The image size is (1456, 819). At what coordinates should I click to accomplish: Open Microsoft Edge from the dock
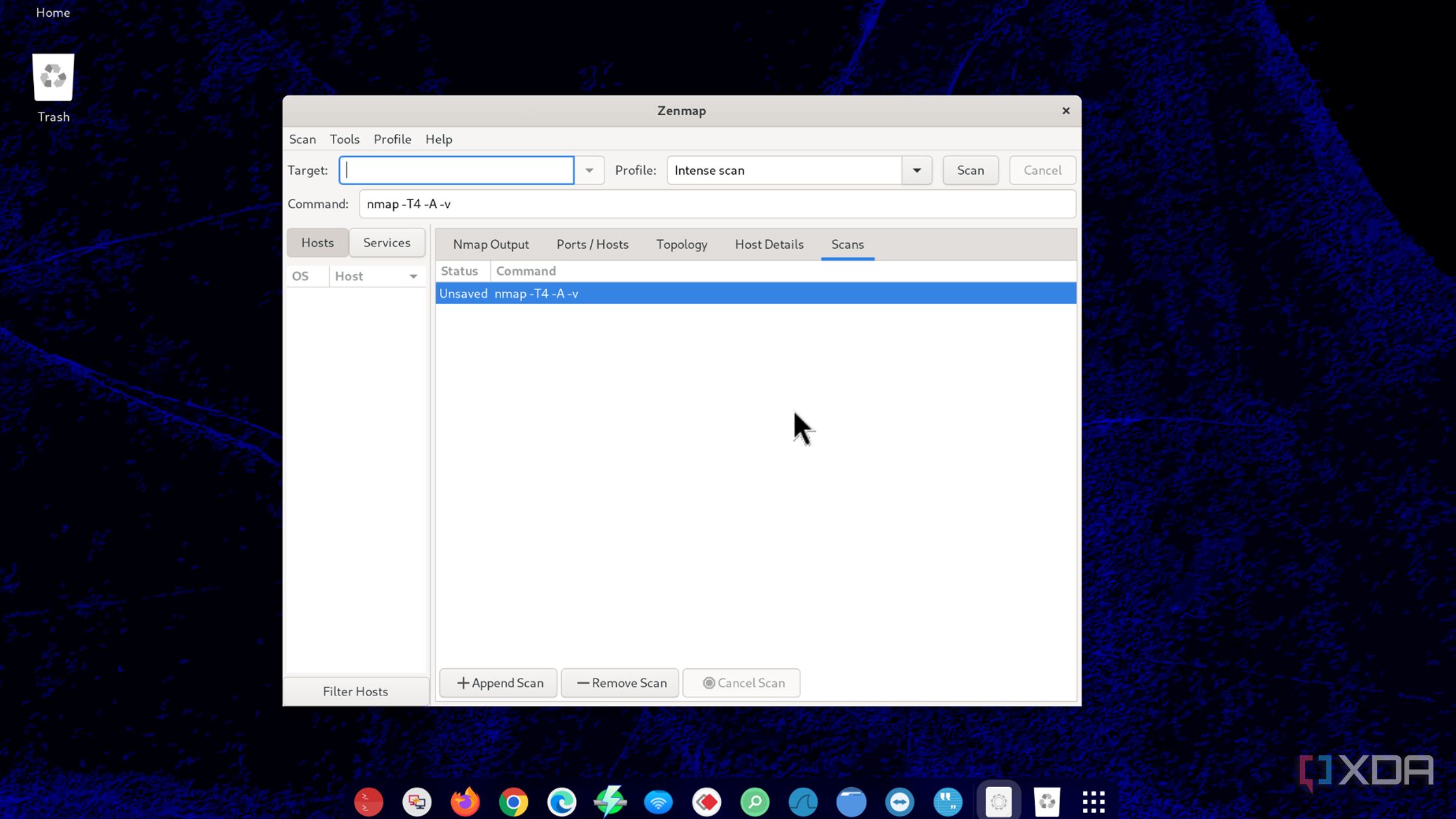pyautogui.click(x=562, y=801)
